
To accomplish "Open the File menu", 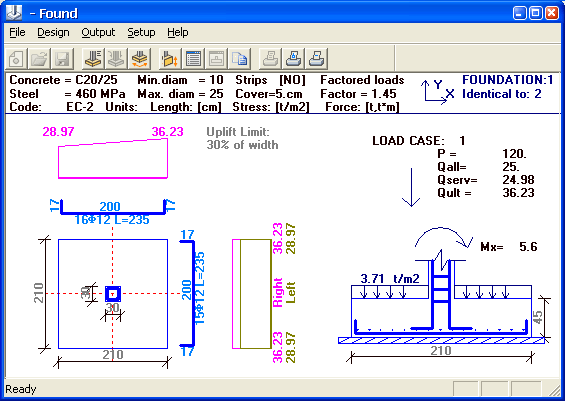I will [x=17, y=32].
